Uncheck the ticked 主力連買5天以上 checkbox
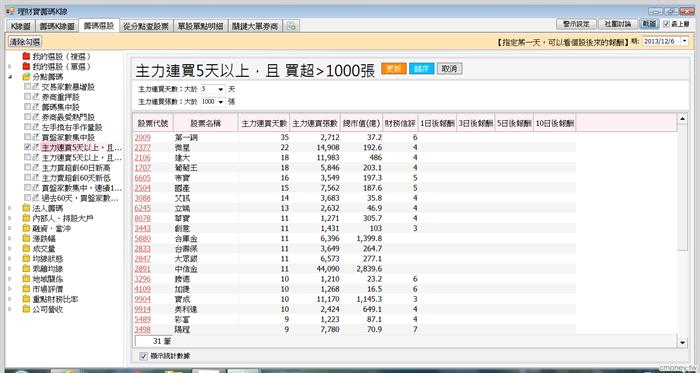This screenshot has width=700, height=373. 27,147
